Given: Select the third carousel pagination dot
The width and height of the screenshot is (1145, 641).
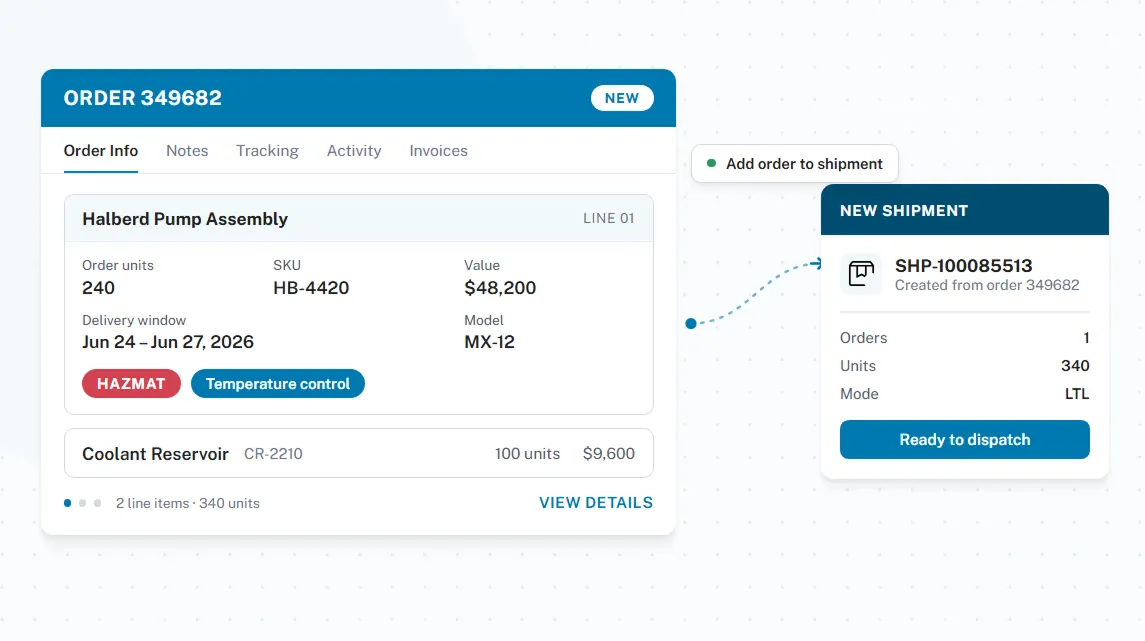Looking at the screenshot, I should (x=97, y=503).
